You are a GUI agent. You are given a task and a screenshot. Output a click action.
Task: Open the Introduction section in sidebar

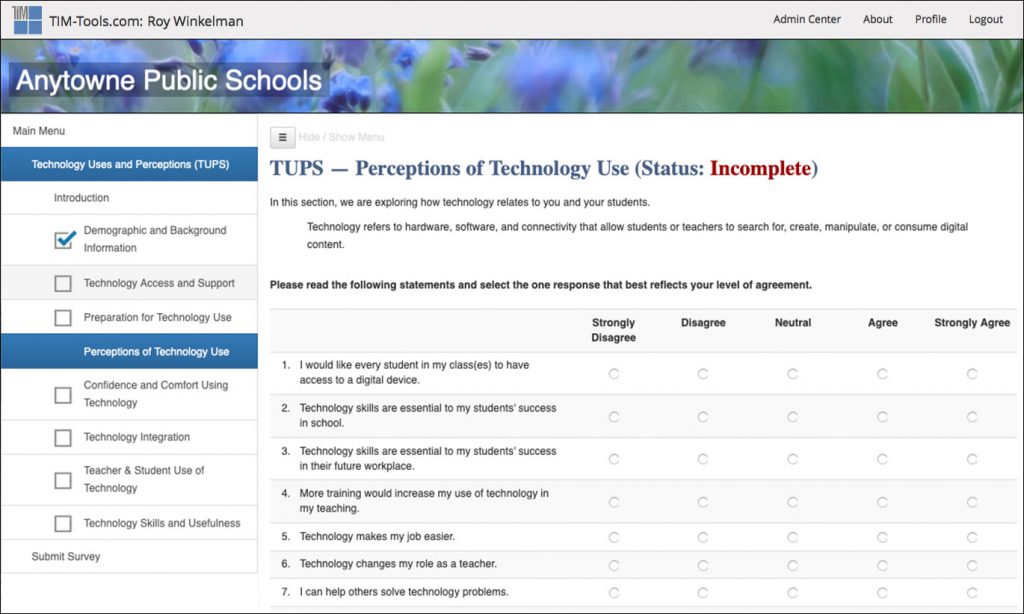(x=81, y=198)
